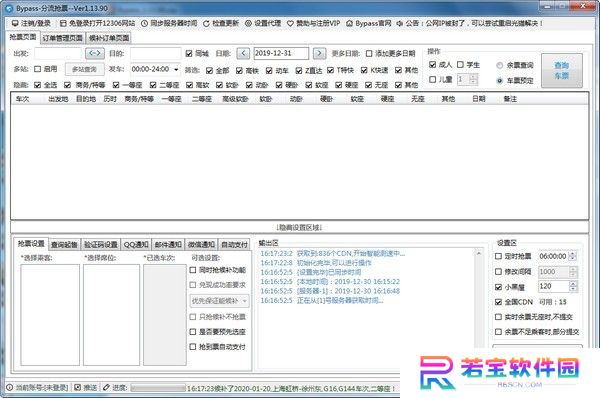Click the 注销/登录 toolbar icon

[x=15, y=23]
